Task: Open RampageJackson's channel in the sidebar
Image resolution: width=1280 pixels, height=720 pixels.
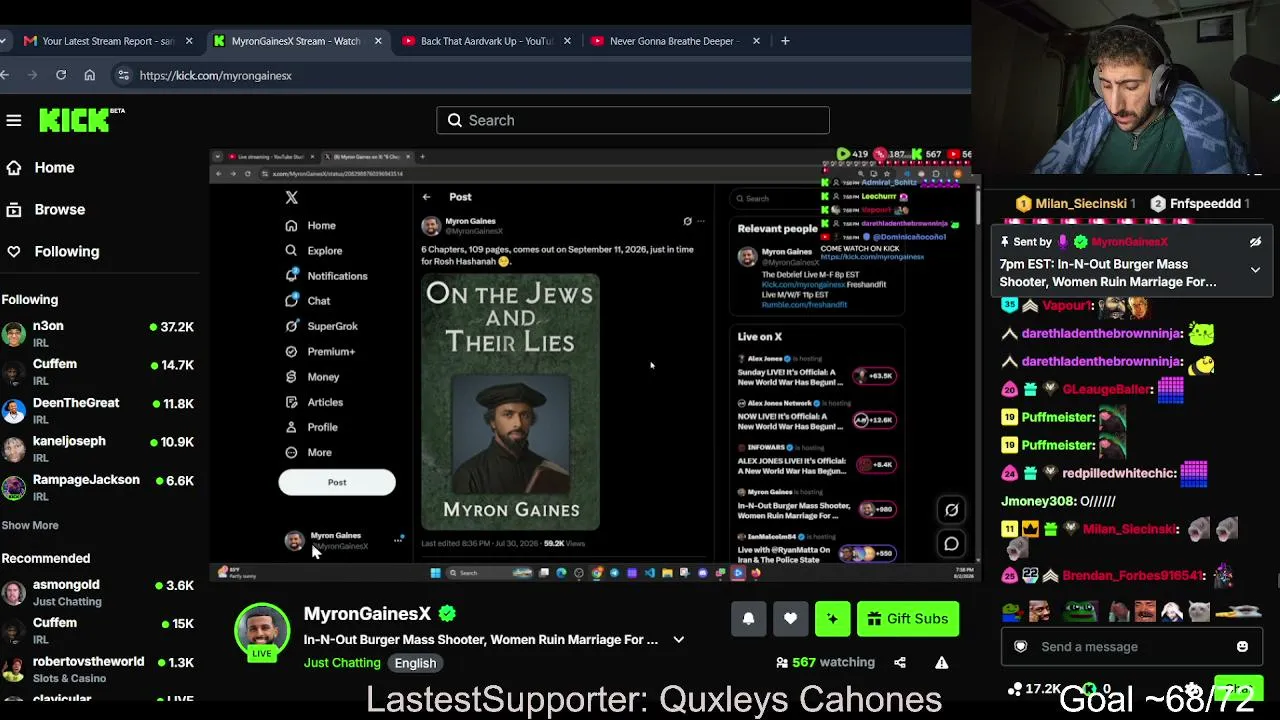Action: (x=100, y=488)
